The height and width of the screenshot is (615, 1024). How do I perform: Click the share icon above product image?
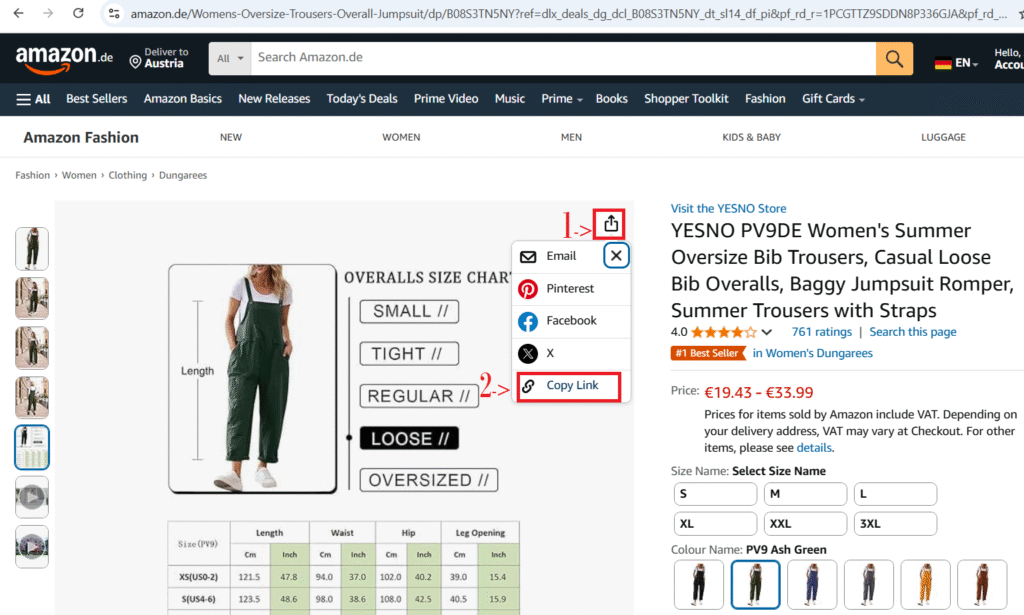pos(610,224)
